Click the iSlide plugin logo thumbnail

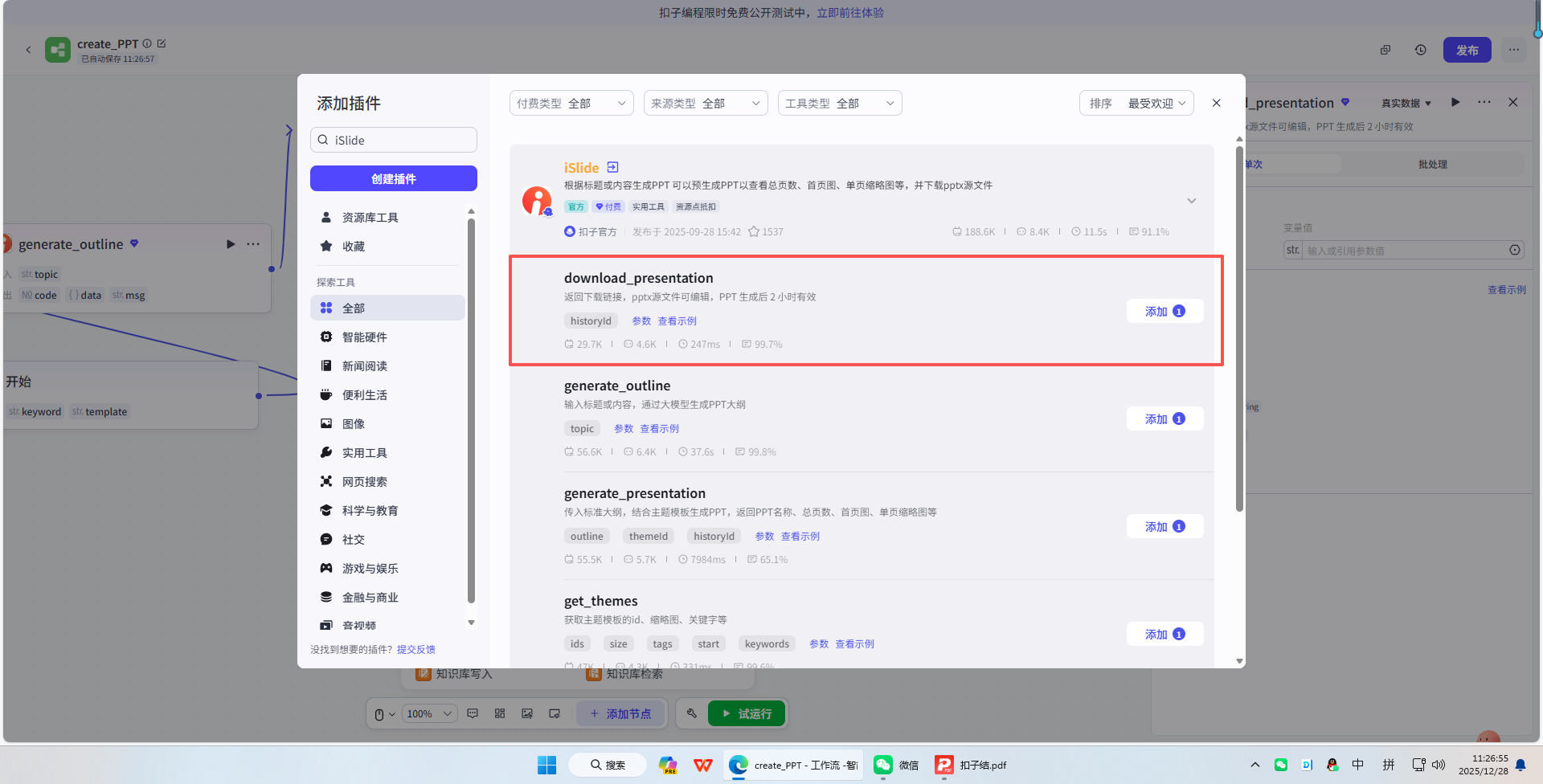pos(537,200)
